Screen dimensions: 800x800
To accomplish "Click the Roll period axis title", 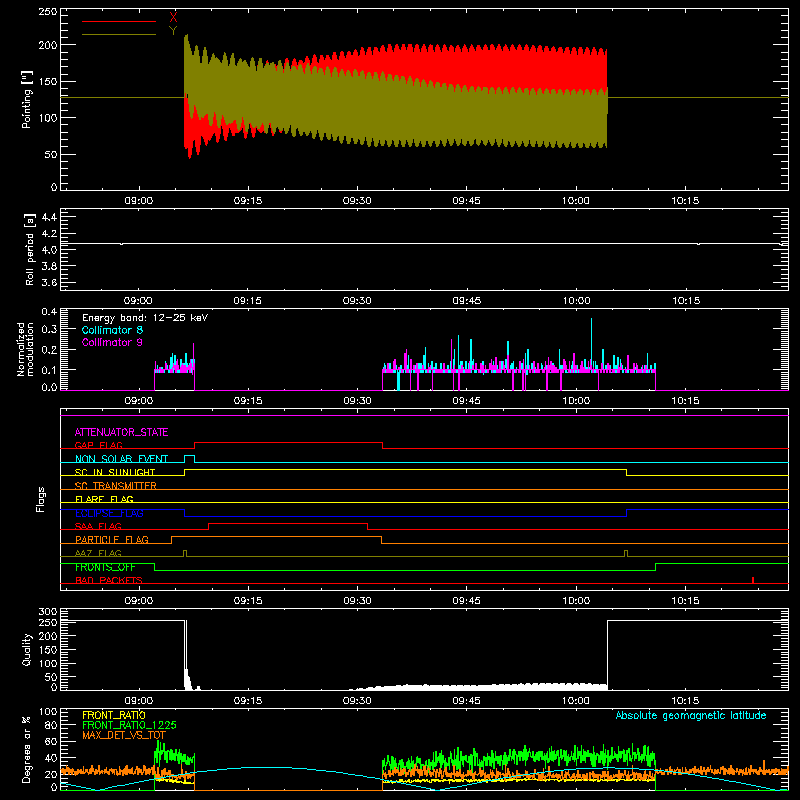I will [30, 249].
